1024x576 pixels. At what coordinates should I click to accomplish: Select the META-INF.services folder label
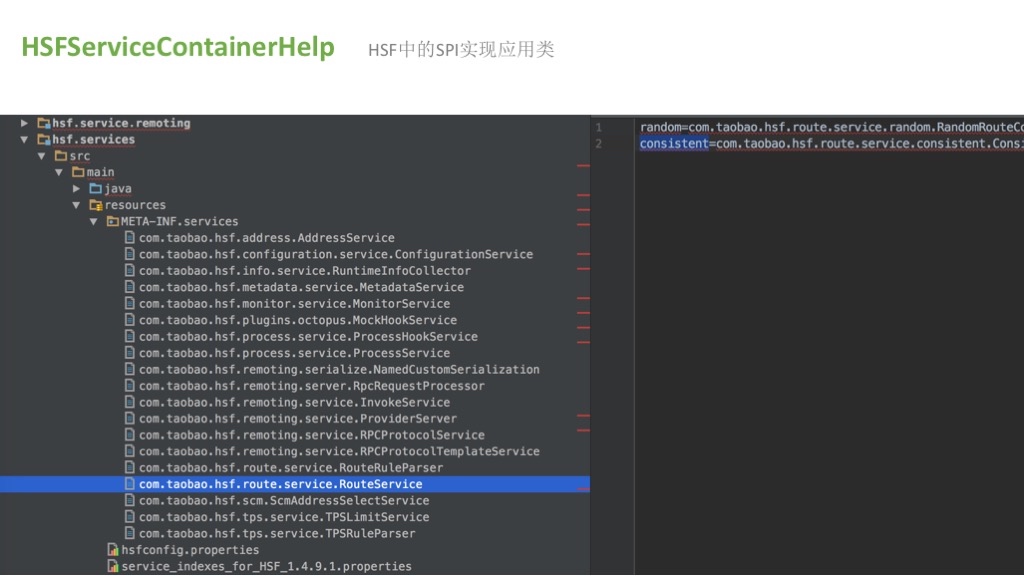(x=180, y=221)
